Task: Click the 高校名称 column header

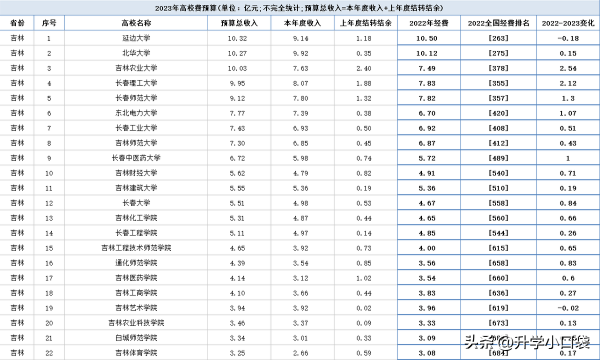Action: [x=136, y=23]
